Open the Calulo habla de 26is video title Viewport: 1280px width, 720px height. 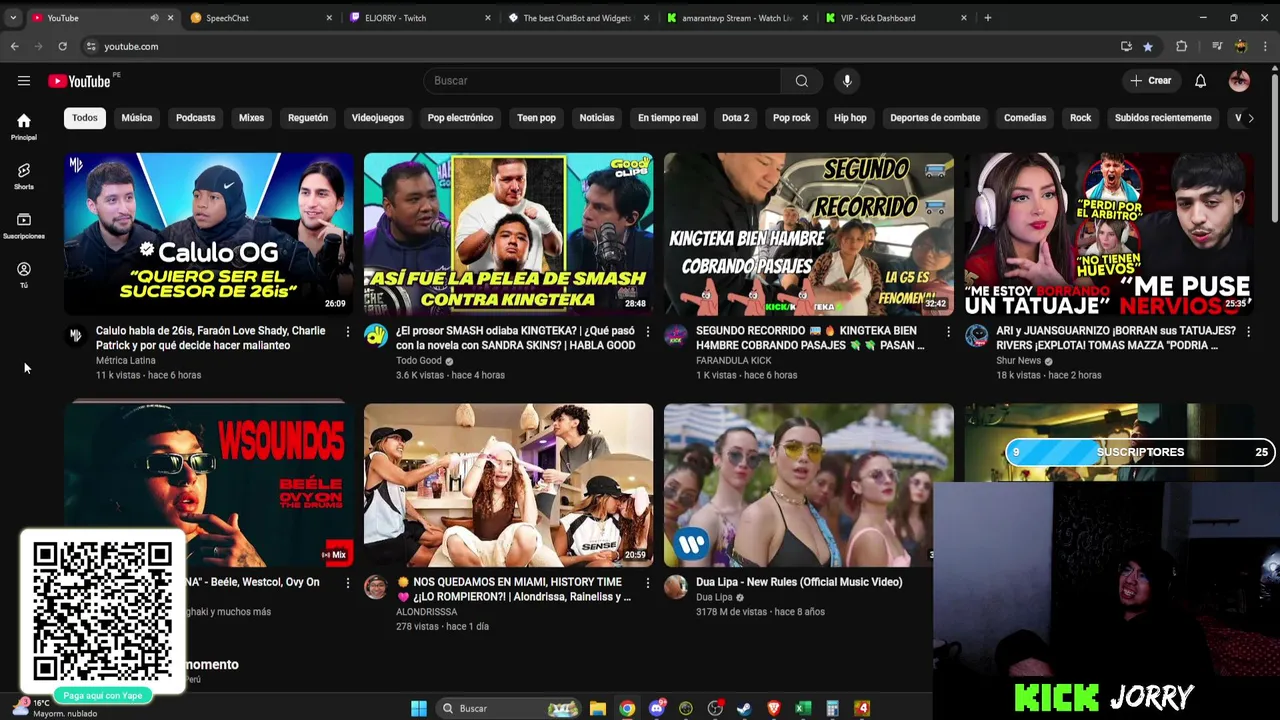coord(211,338)
